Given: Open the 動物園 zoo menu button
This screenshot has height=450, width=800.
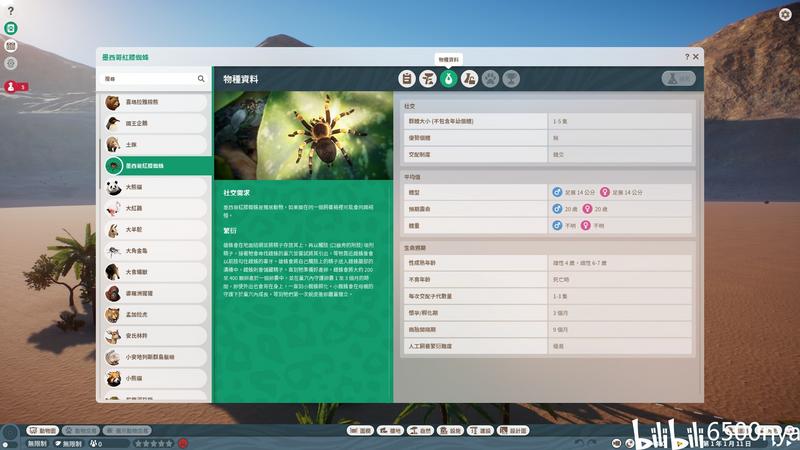Looking at the screenshot, I should (x=43, y=431).
